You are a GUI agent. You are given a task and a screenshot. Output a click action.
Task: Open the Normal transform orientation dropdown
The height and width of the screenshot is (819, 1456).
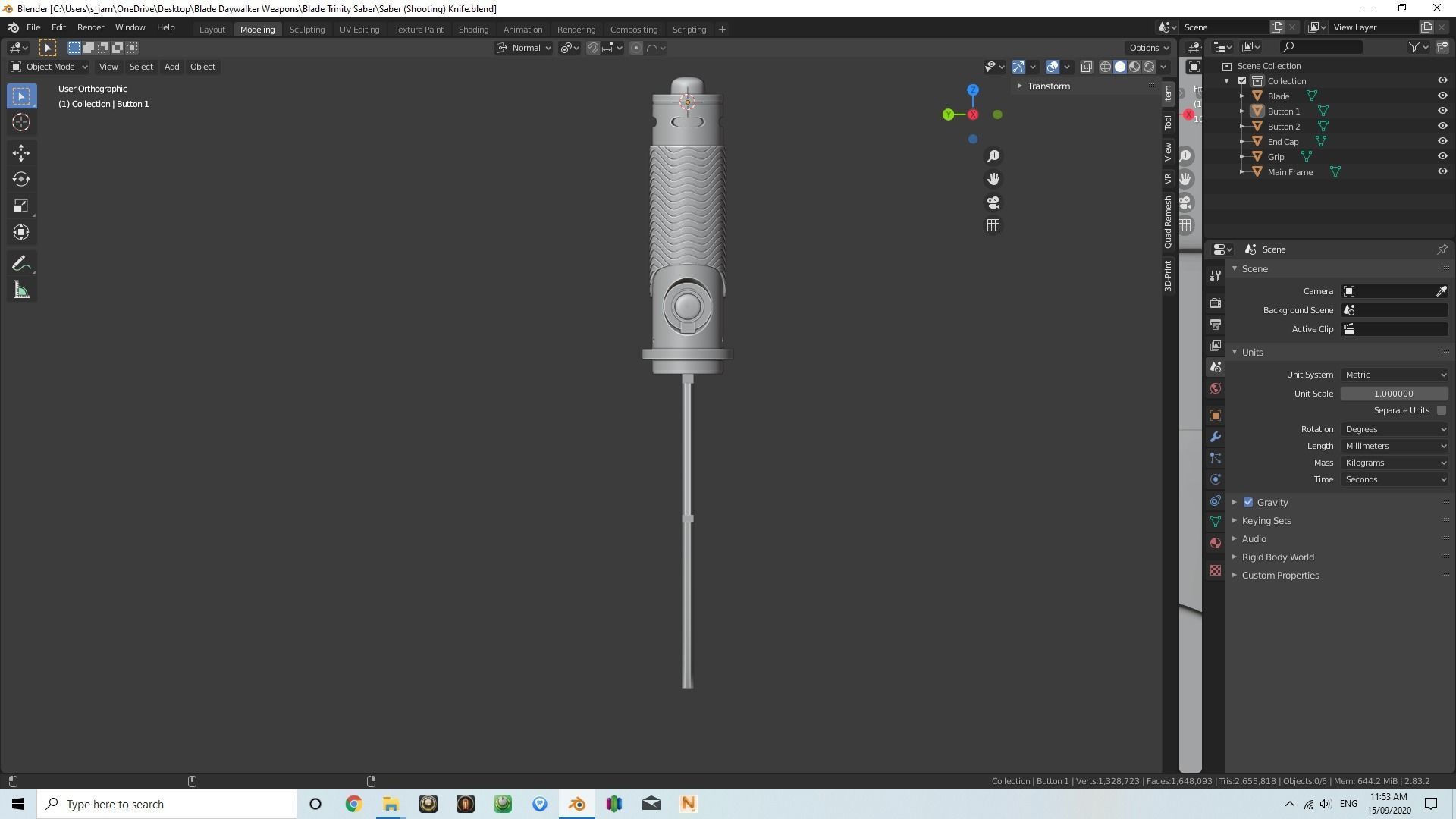tap(524, 48)
